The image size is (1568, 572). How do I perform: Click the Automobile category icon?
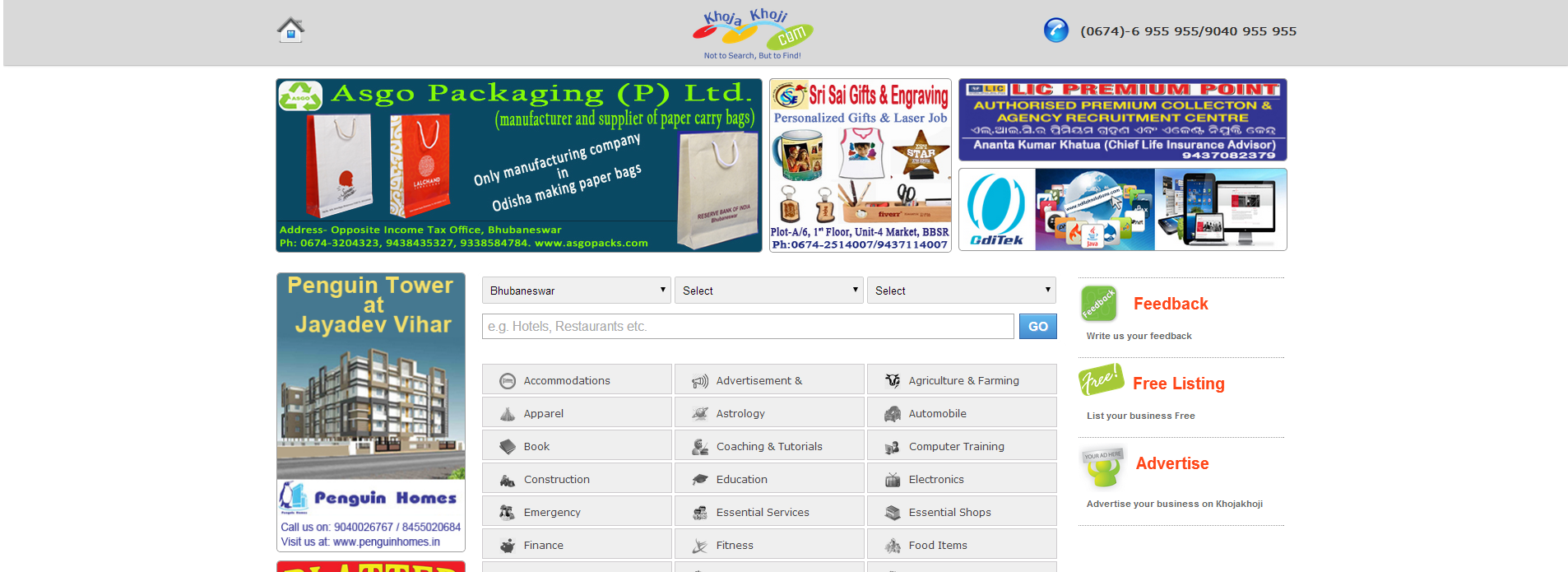point(893,414)
